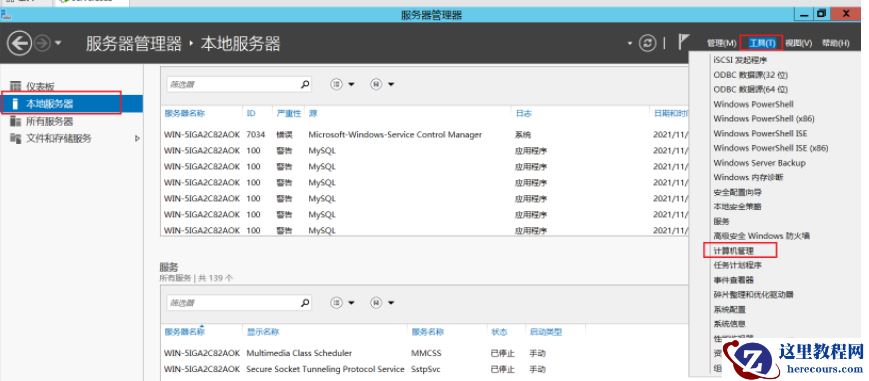
Task: Click event ID 7034 cell
Action: (255, 134)
